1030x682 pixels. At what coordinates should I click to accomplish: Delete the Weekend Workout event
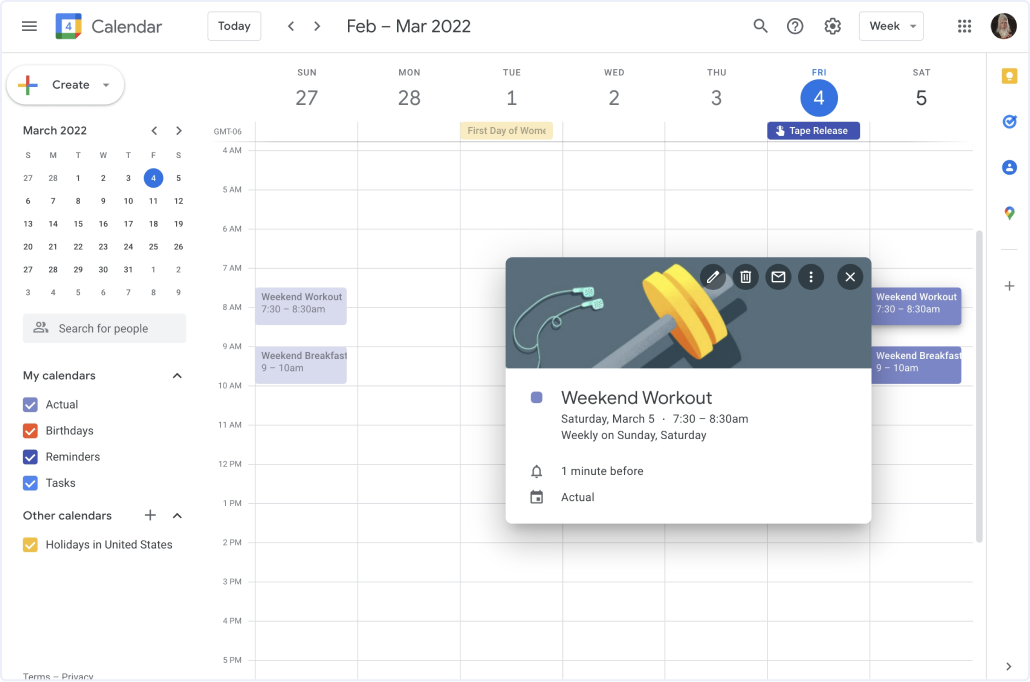click(746, 277)
